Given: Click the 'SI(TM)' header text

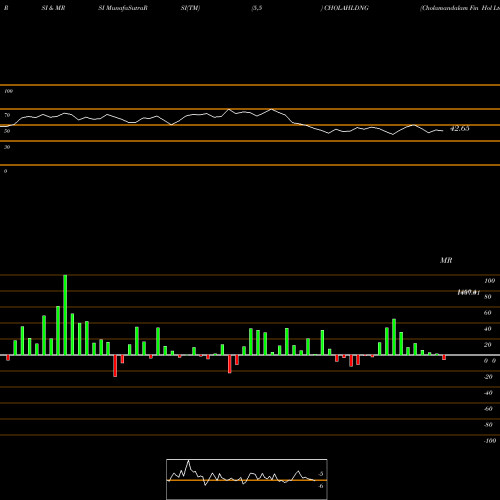Looking at the screenshot, I should click(190, 8).
